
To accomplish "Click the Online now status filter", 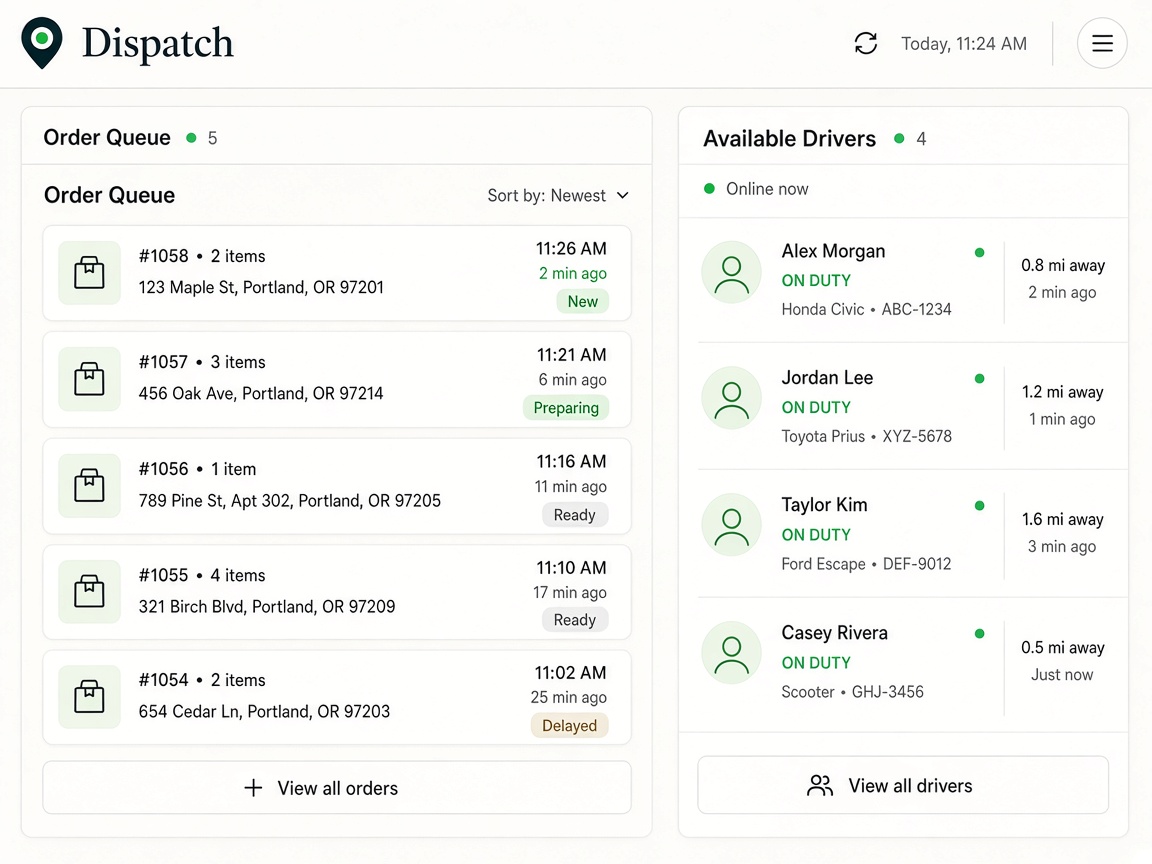I will [756, 189].
